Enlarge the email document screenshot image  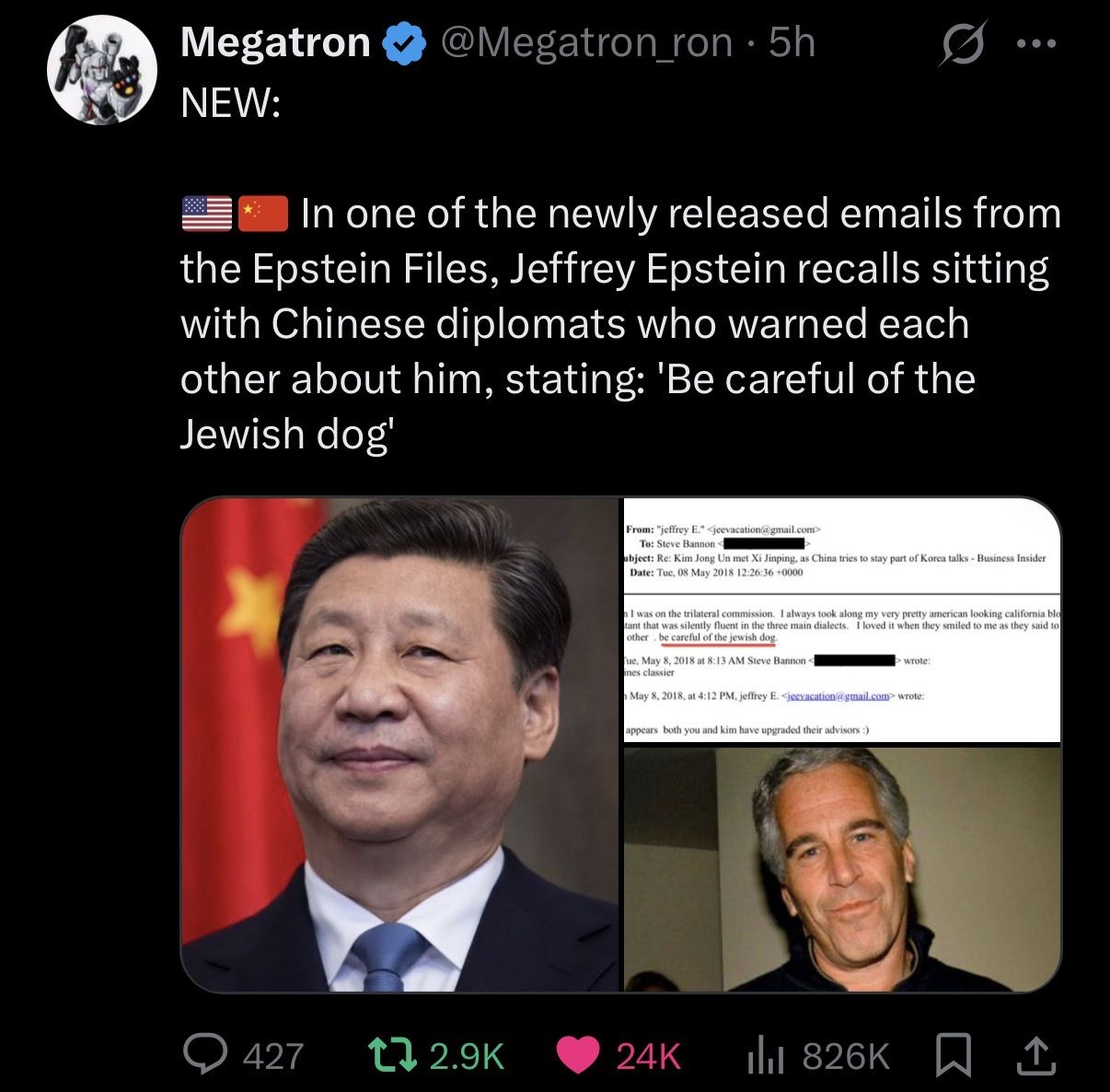click(842, 620)
